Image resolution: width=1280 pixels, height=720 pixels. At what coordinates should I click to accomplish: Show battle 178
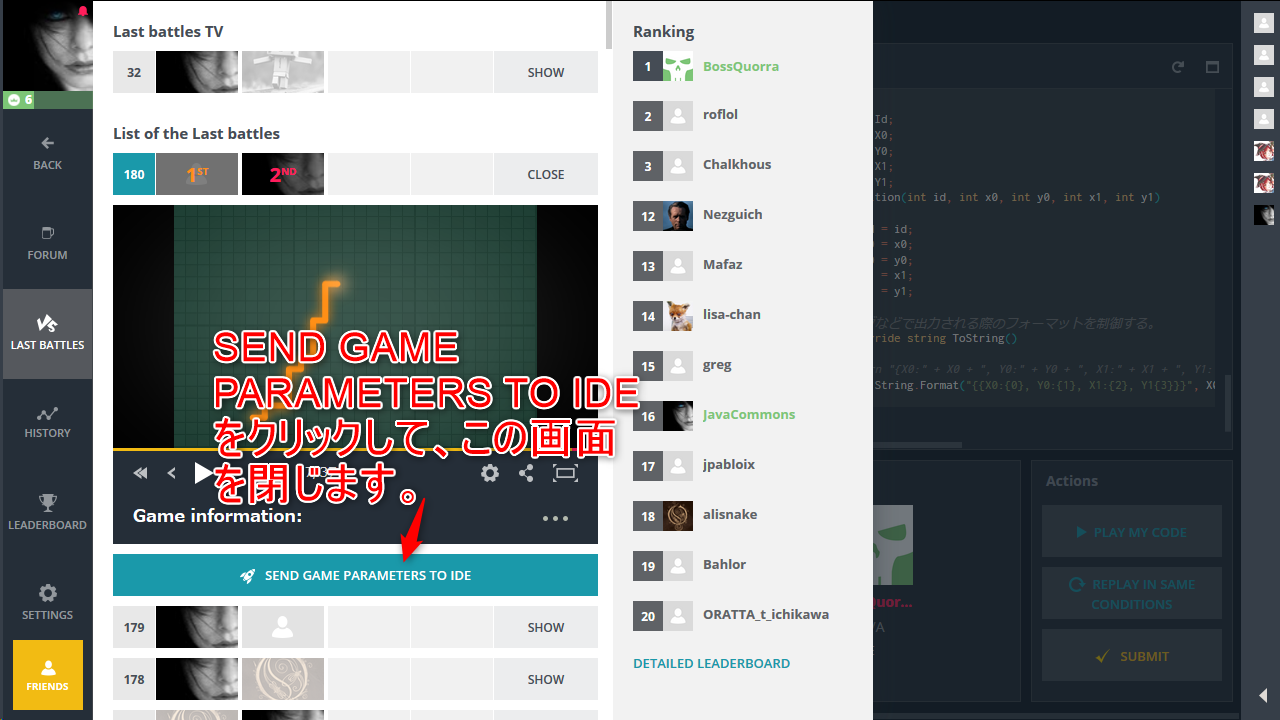(545, 679)
